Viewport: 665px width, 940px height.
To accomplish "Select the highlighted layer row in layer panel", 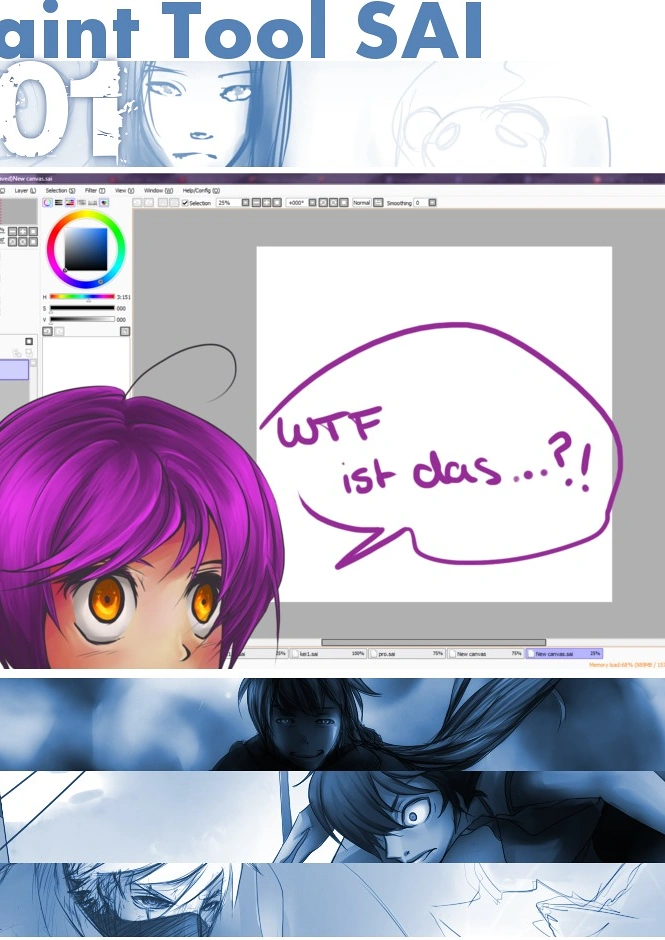I will [14, 369].
